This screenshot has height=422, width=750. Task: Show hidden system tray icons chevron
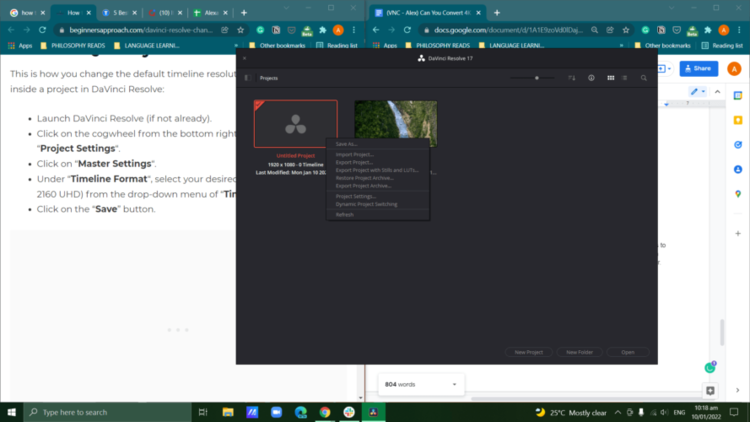618,412
